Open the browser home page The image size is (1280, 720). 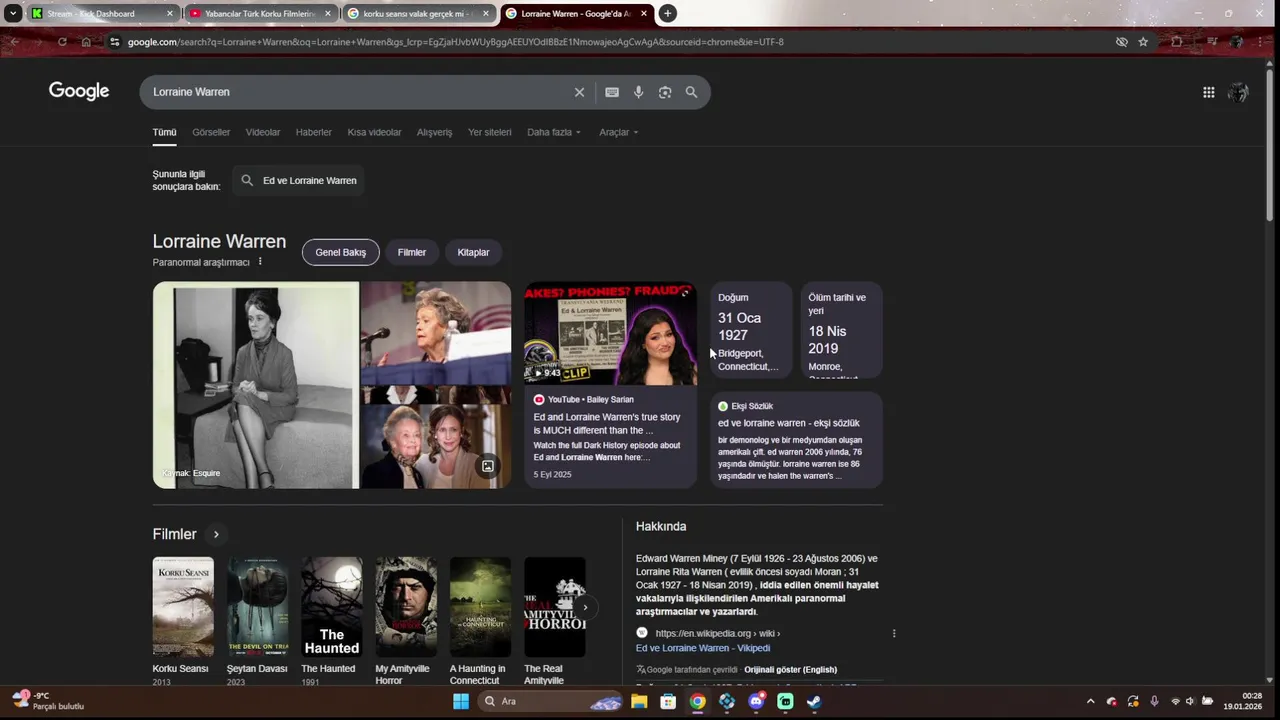pos(86,42)
